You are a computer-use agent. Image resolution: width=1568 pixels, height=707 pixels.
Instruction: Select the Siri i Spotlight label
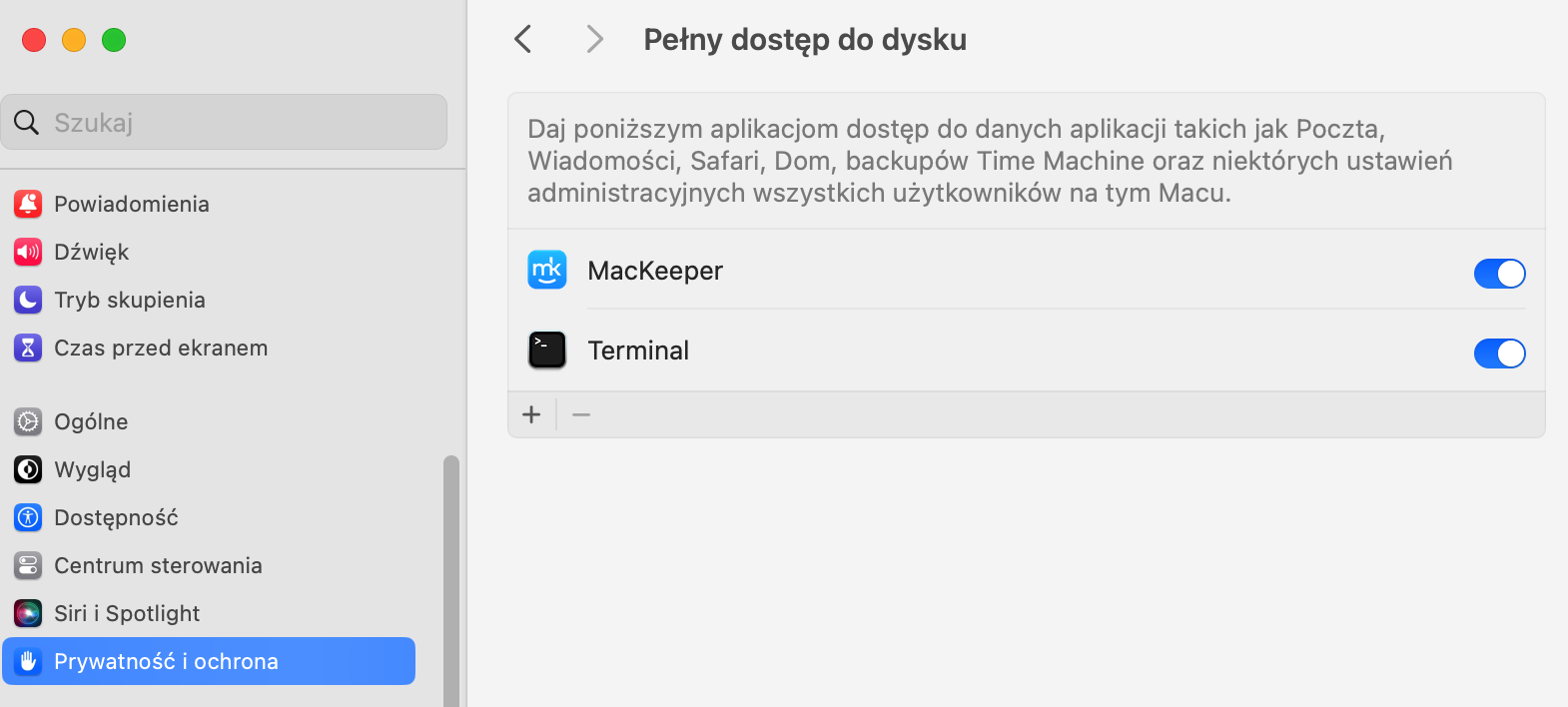[127, 614]
